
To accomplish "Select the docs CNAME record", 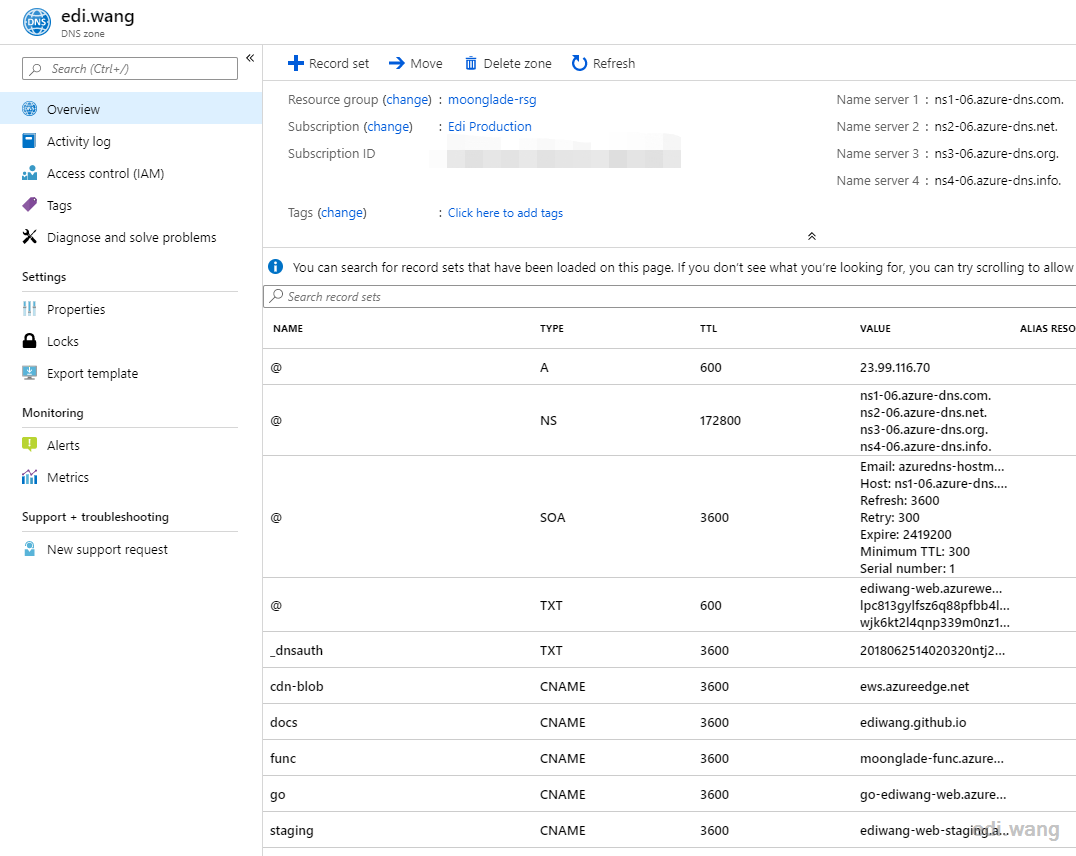I will pos(669,722).
